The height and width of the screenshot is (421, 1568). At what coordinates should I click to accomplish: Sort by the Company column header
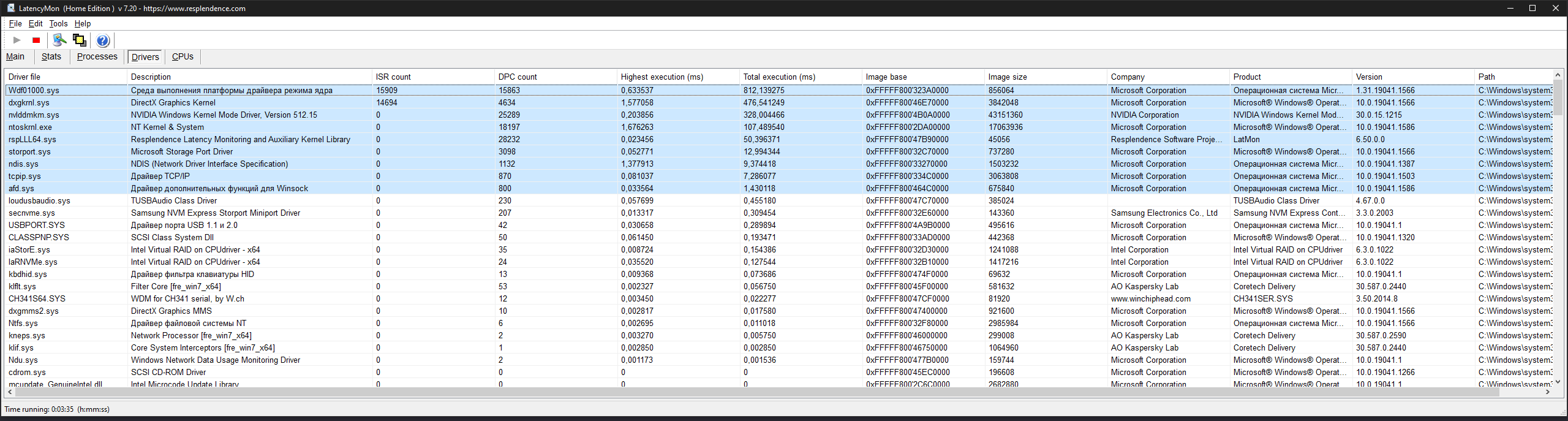pyautogui.click(x=1169, y=77)
